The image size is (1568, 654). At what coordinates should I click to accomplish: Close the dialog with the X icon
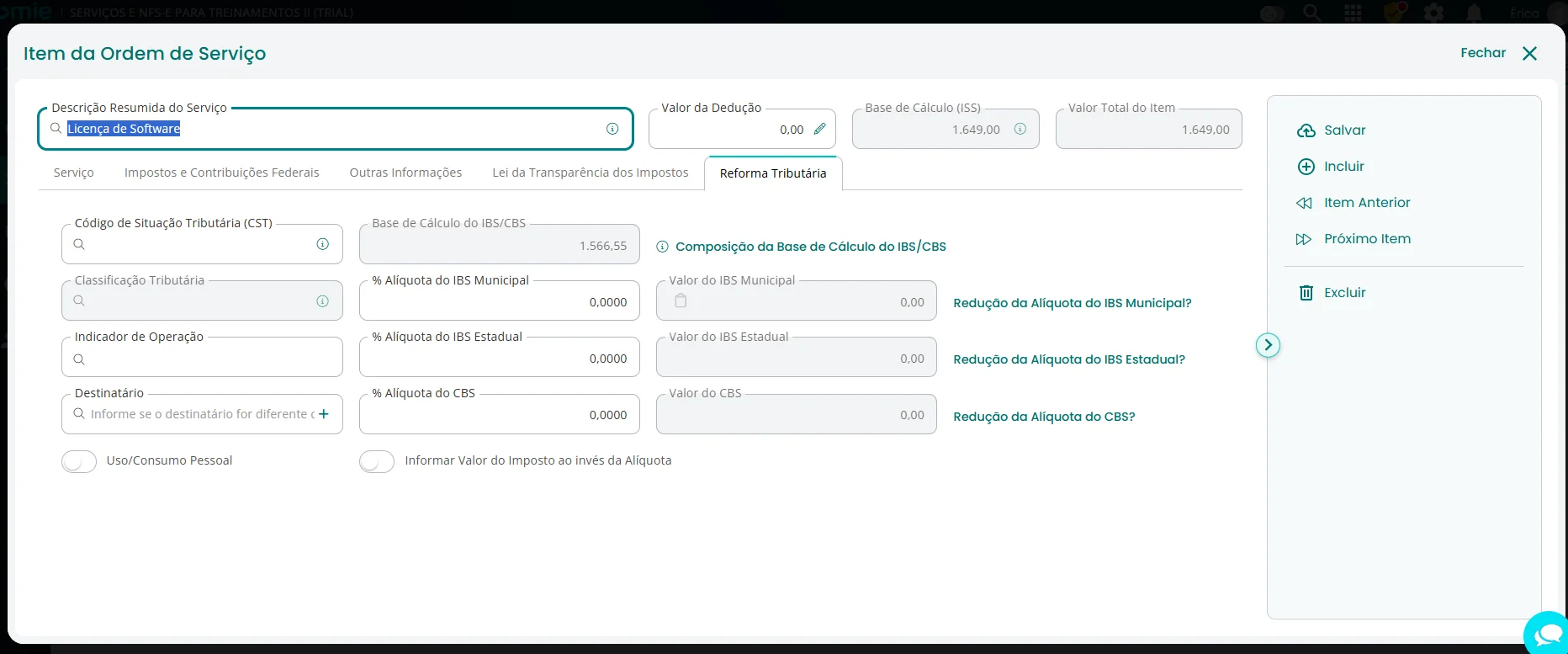point(1529,53)
